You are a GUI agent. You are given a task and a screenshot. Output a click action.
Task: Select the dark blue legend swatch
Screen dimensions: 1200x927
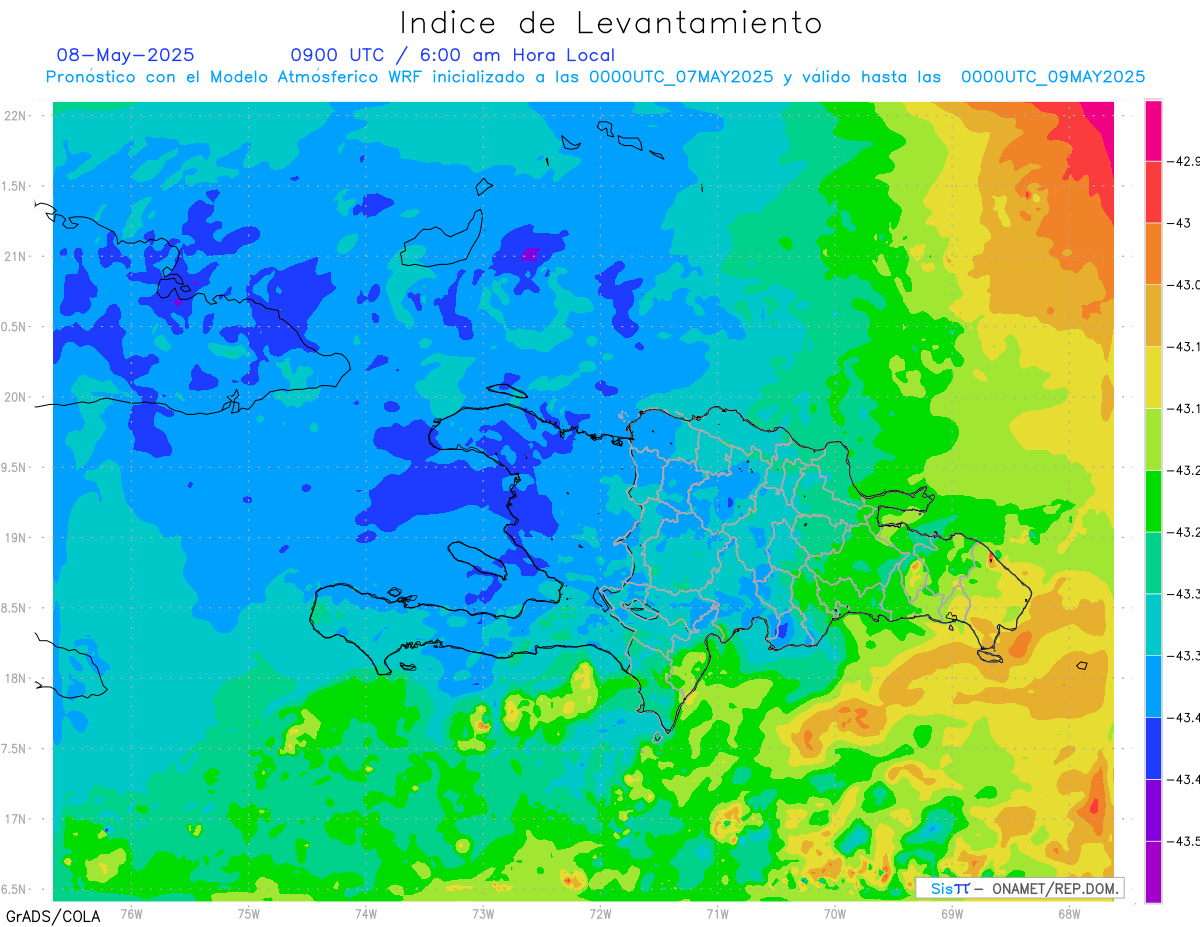coord(1153,747)
